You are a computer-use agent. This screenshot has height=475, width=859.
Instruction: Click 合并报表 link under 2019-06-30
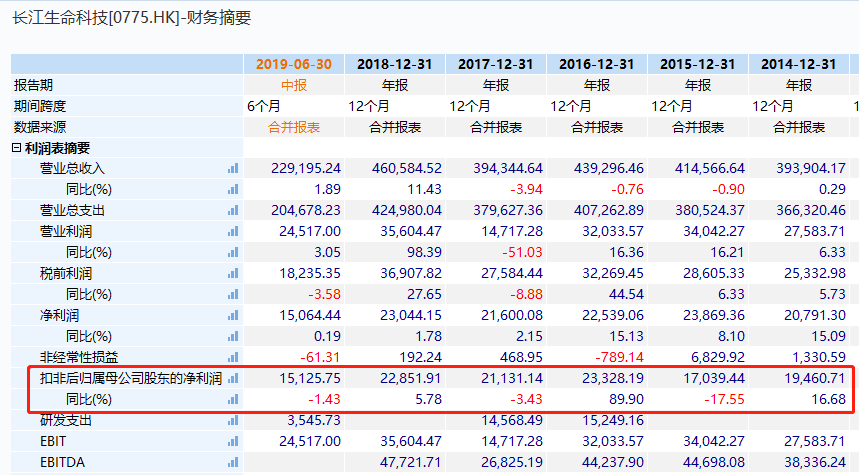tap(294, 127)
